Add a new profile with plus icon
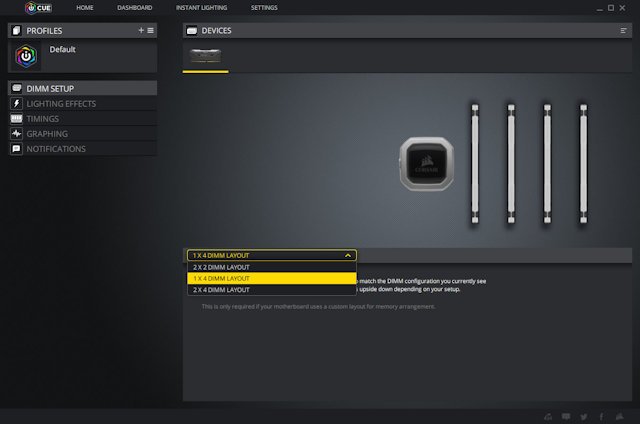 click(x=141, y=30)
